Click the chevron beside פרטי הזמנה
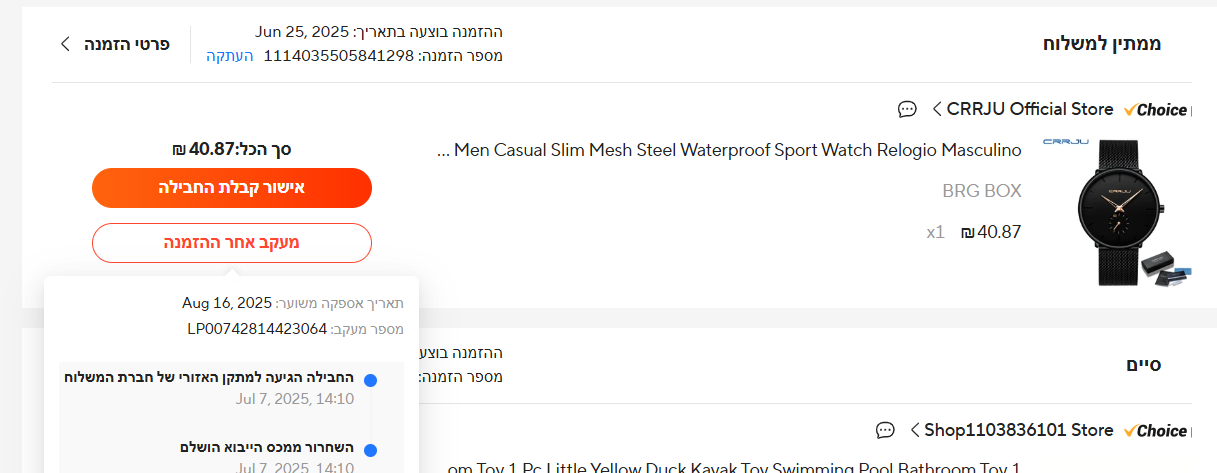Image resolution: width=1217 pixels, height=473 pixels. (x=65, y=44)
